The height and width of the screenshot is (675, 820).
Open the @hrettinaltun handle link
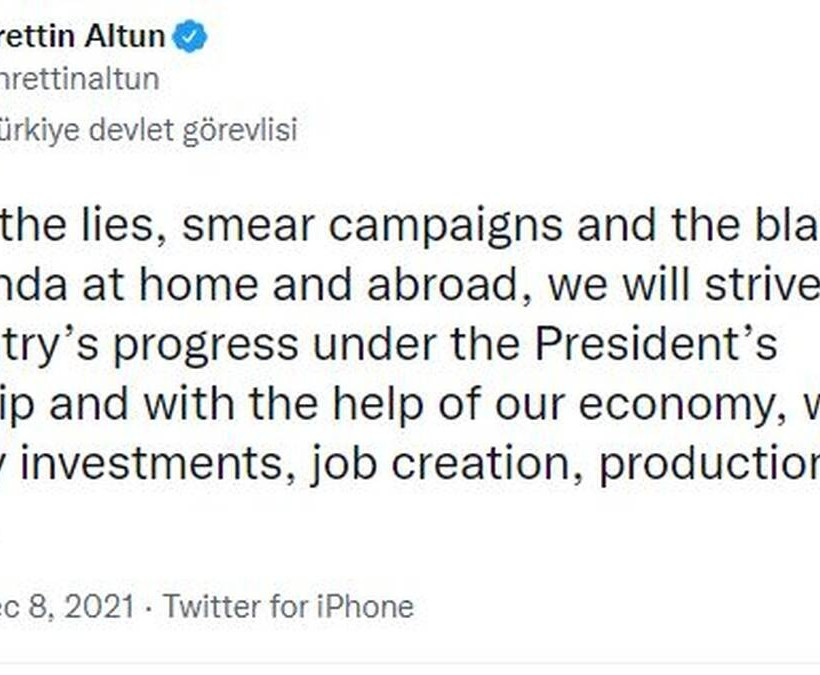pyautogui.click(x=79, y=79)
